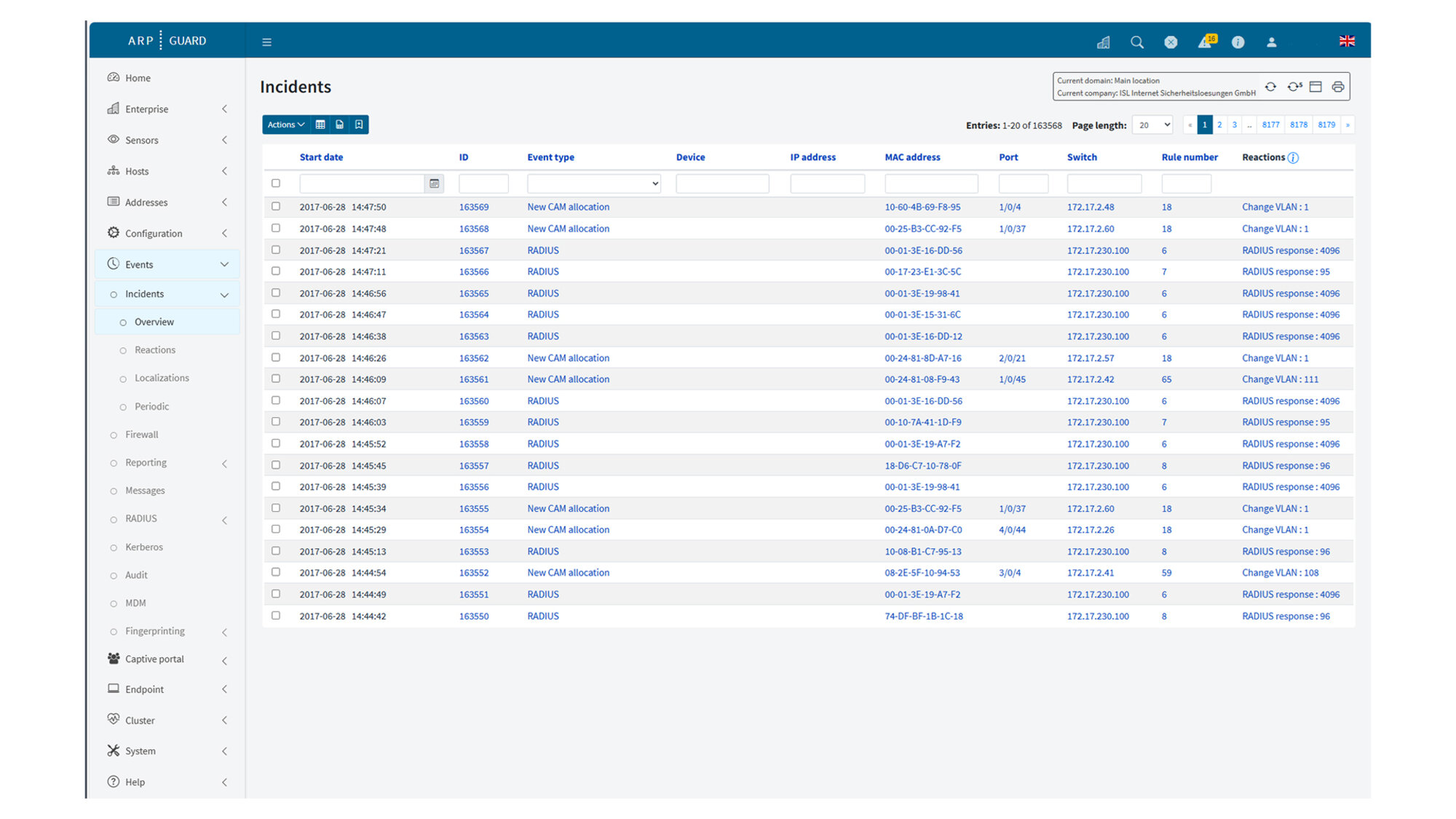
Task: Click the print icon near domain info
Action: click(1337, 87)
